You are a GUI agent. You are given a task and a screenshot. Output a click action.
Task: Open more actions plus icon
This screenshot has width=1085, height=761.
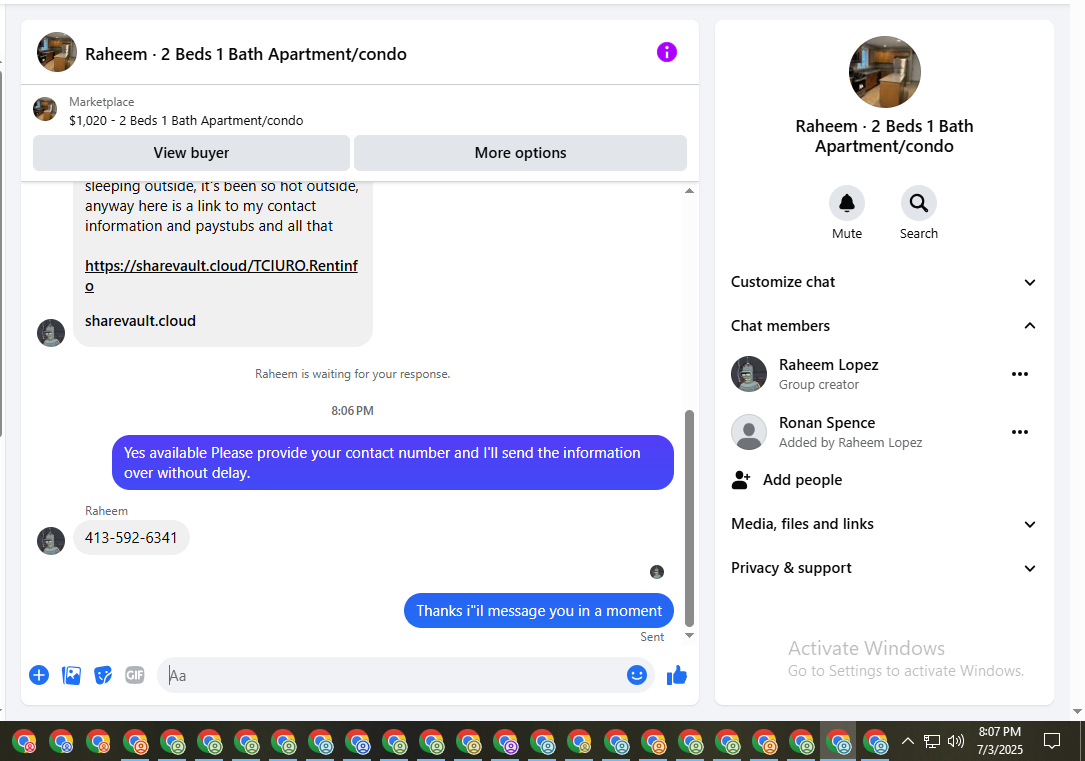[39, 675]
